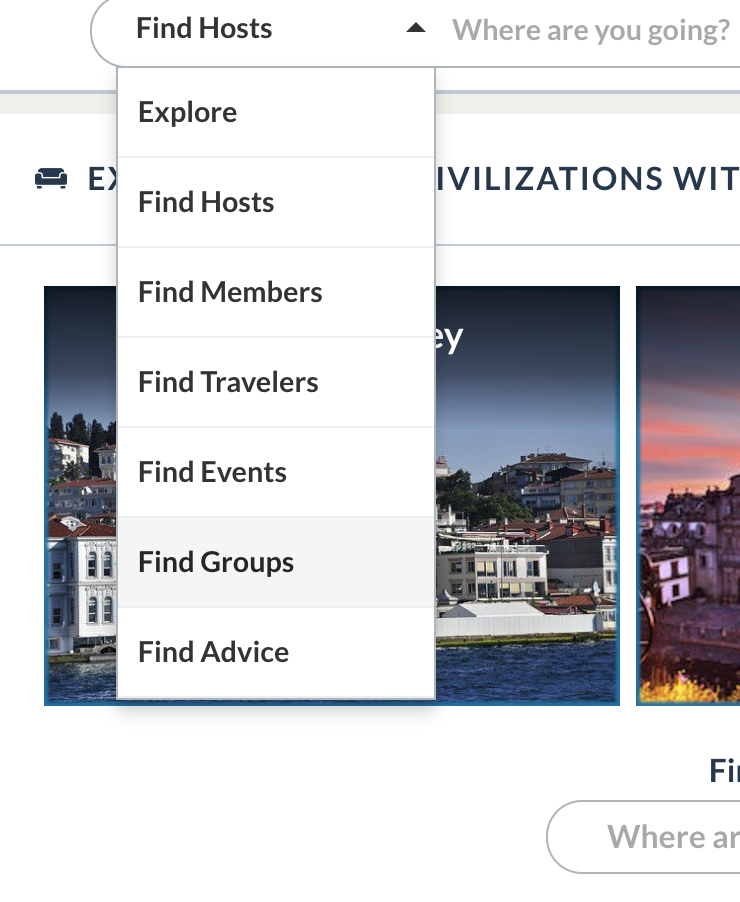This screenshot has width=740, height=902.
Task: Open the sunset old-town destination image
Action: tap(688, 495)
